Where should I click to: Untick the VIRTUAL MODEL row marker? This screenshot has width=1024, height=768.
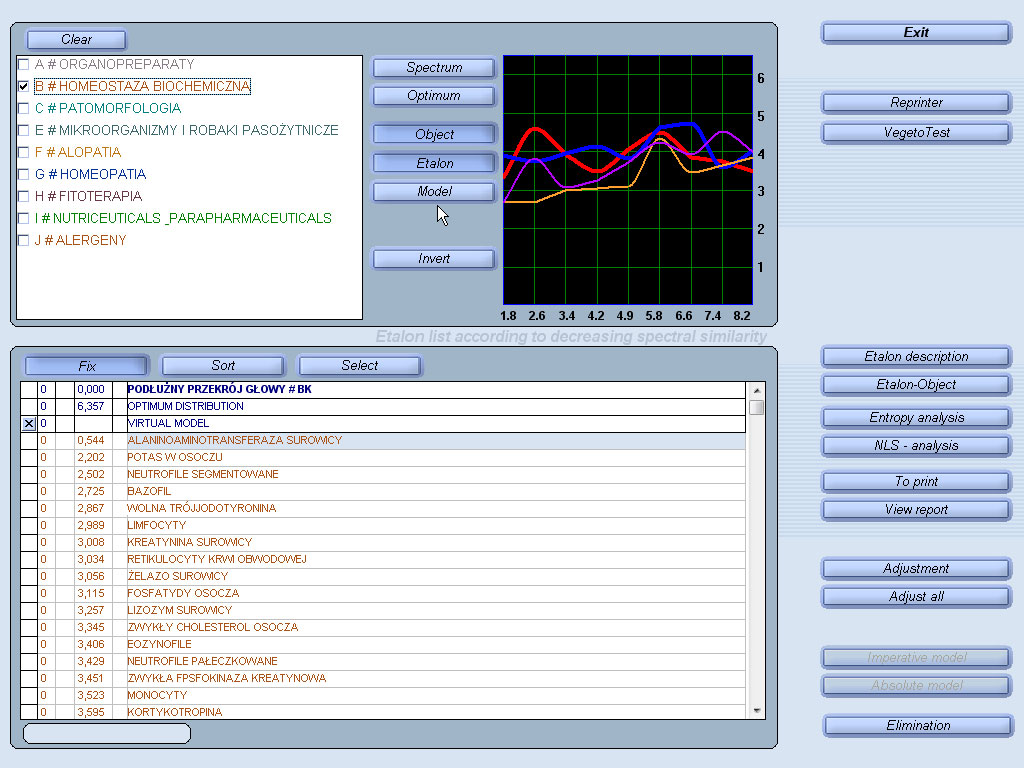pos(28,424)
